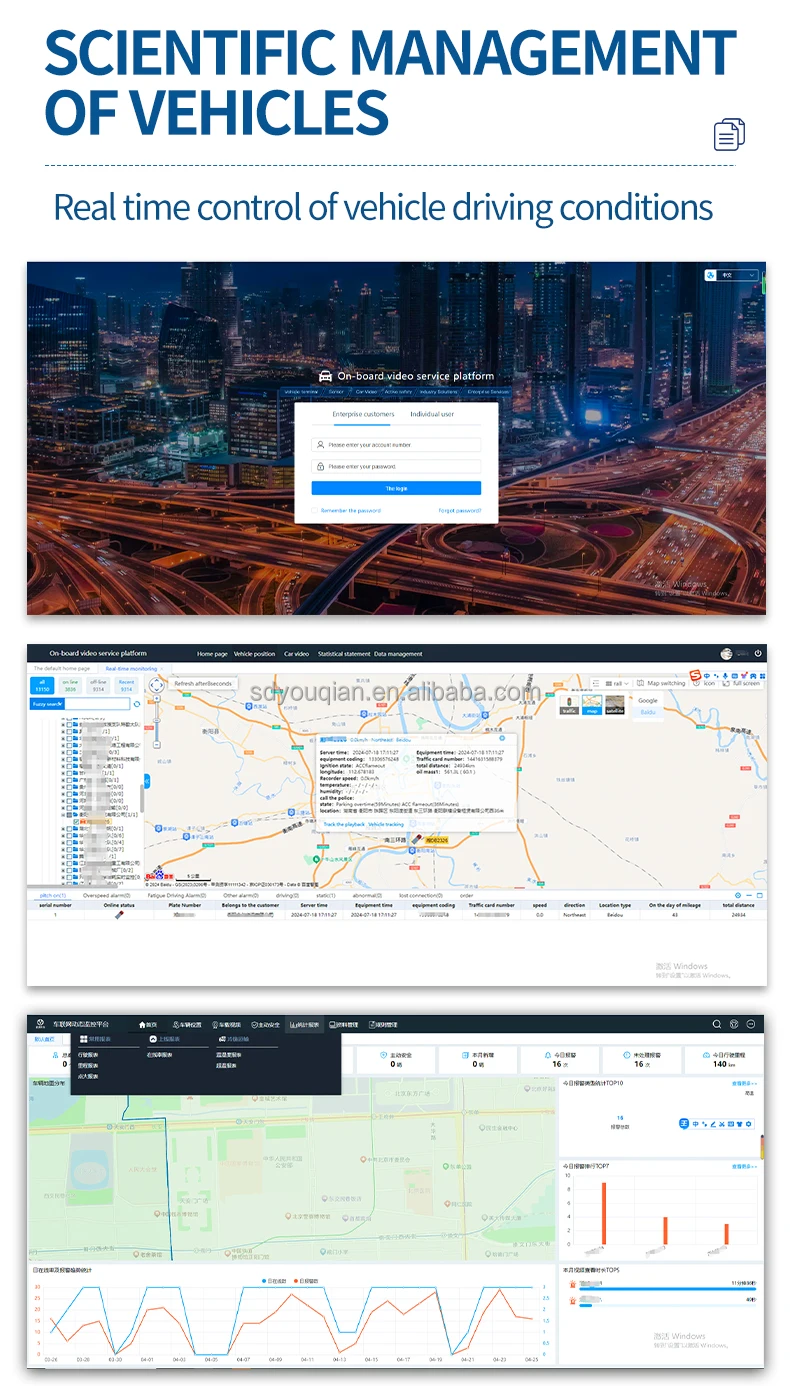Select the 'all' vehicles count filter

click(42, 685)
